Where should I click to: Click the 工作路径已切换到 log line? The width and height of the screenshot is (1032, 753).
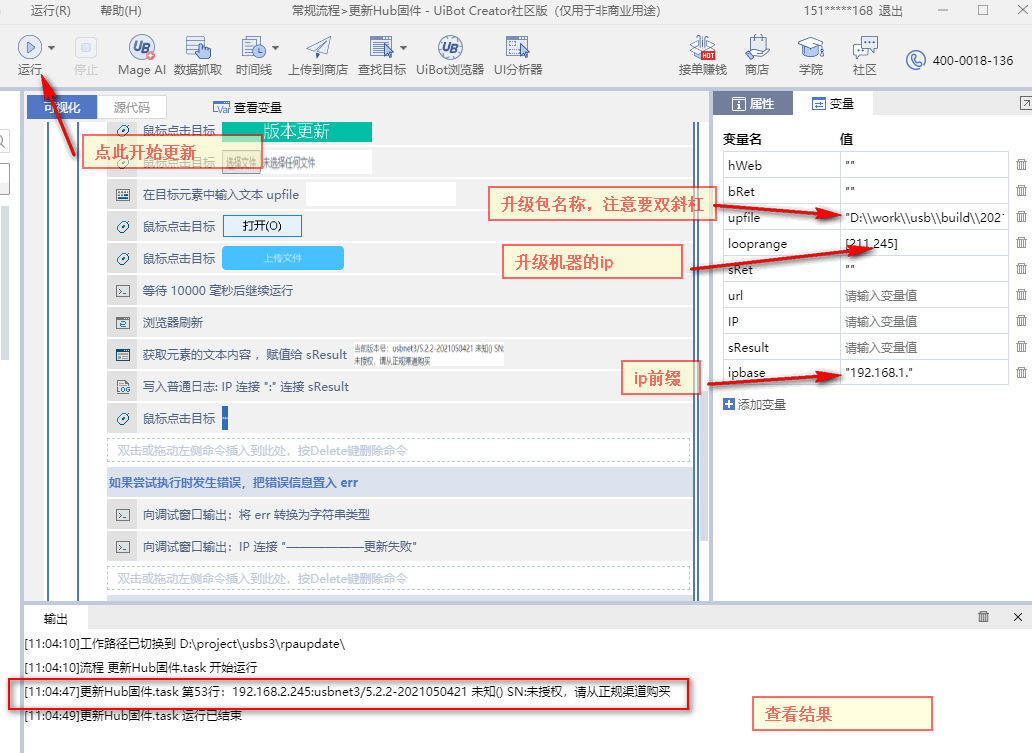pos(185,644)
